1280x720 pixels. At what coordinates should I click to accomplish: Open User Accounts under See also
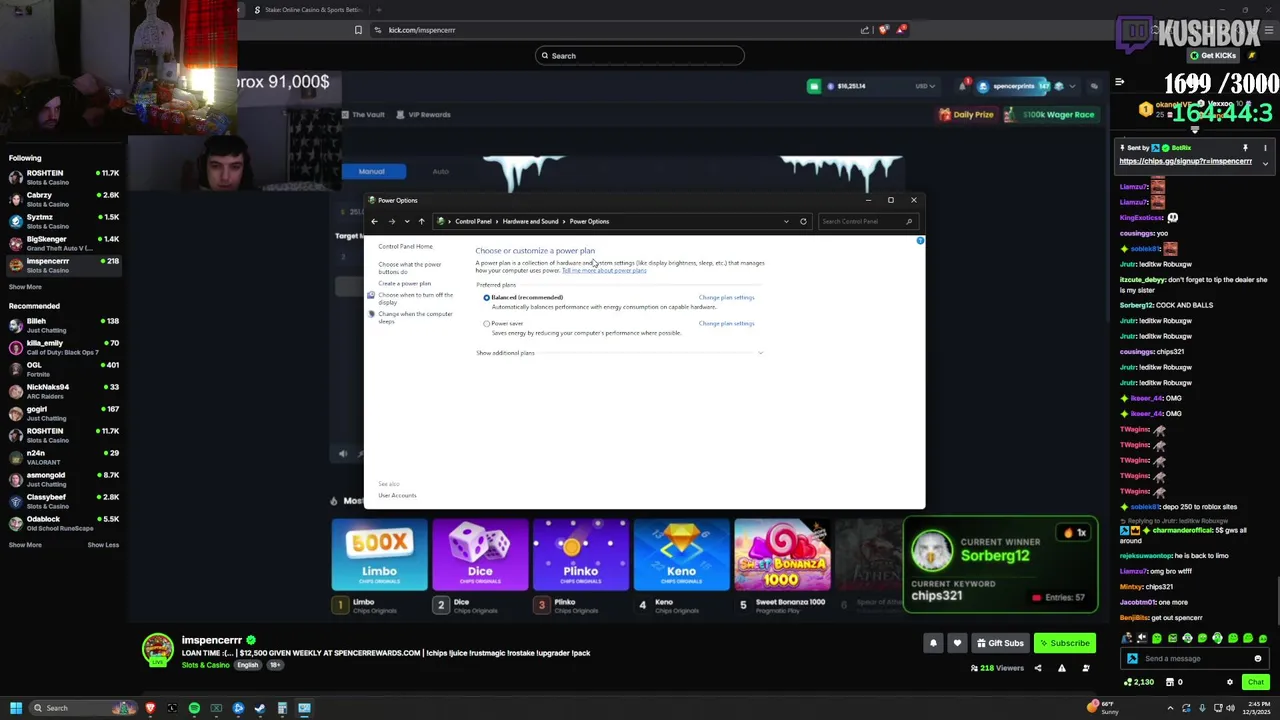(397, 495)
